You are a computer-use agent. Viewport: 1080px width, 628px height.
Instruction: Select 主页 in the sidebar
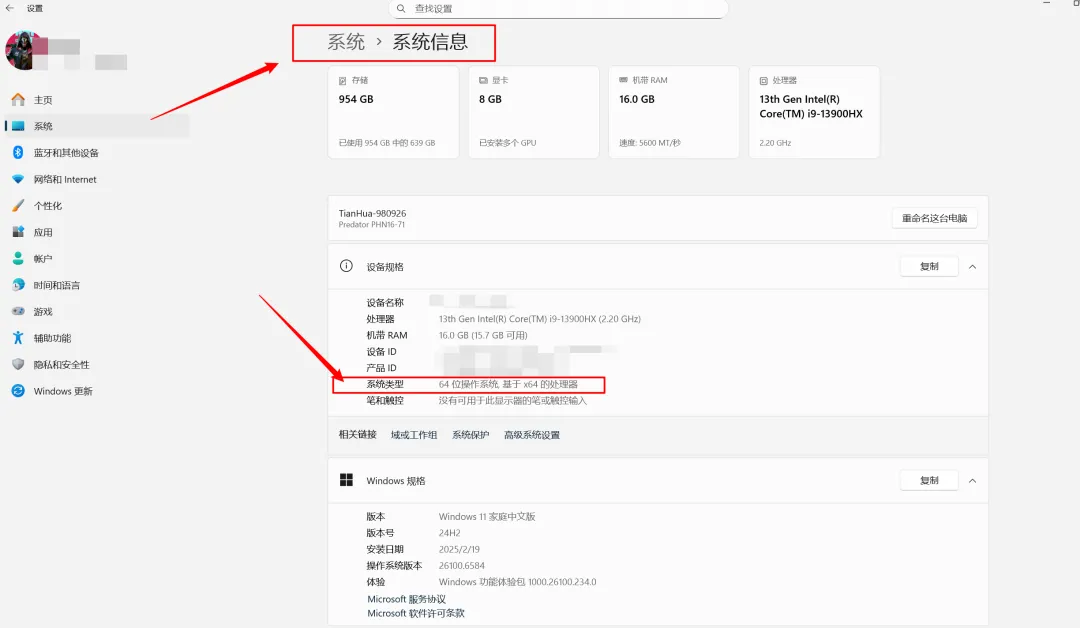click(x=96, y=100)
